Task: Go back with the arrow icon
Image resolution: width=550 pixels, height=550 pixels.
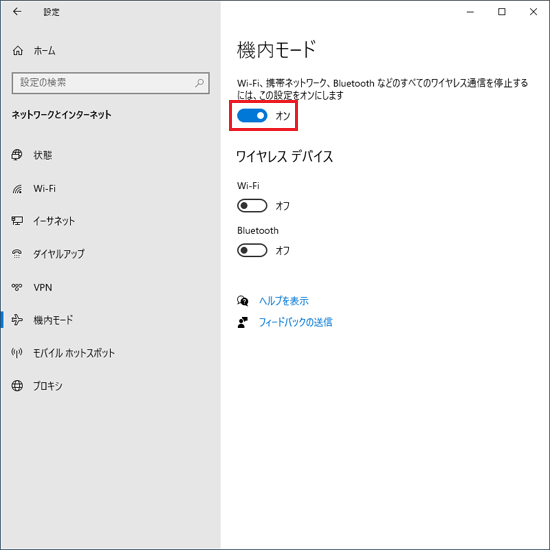Action: pyautogui.click(x=17, y=12)
